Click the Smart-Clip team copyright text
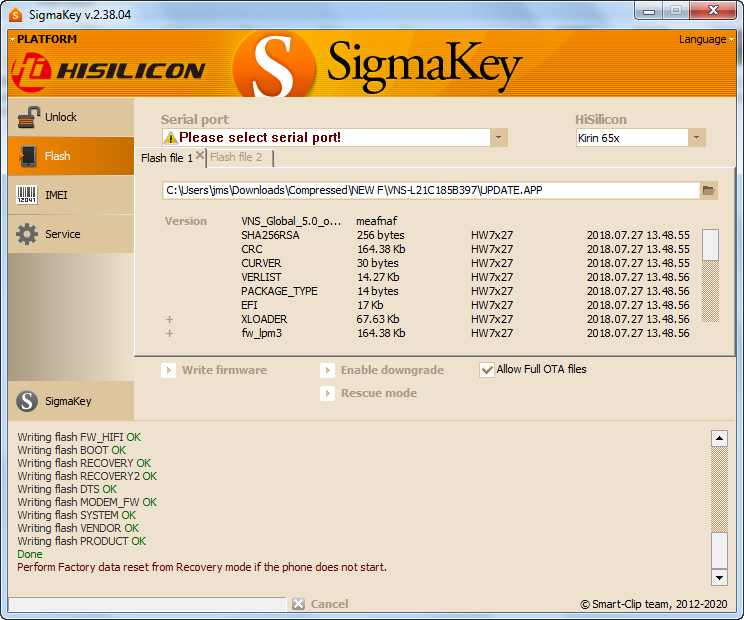Image resolution: width=744 pixels, height=620 pixels. [654, 604]
